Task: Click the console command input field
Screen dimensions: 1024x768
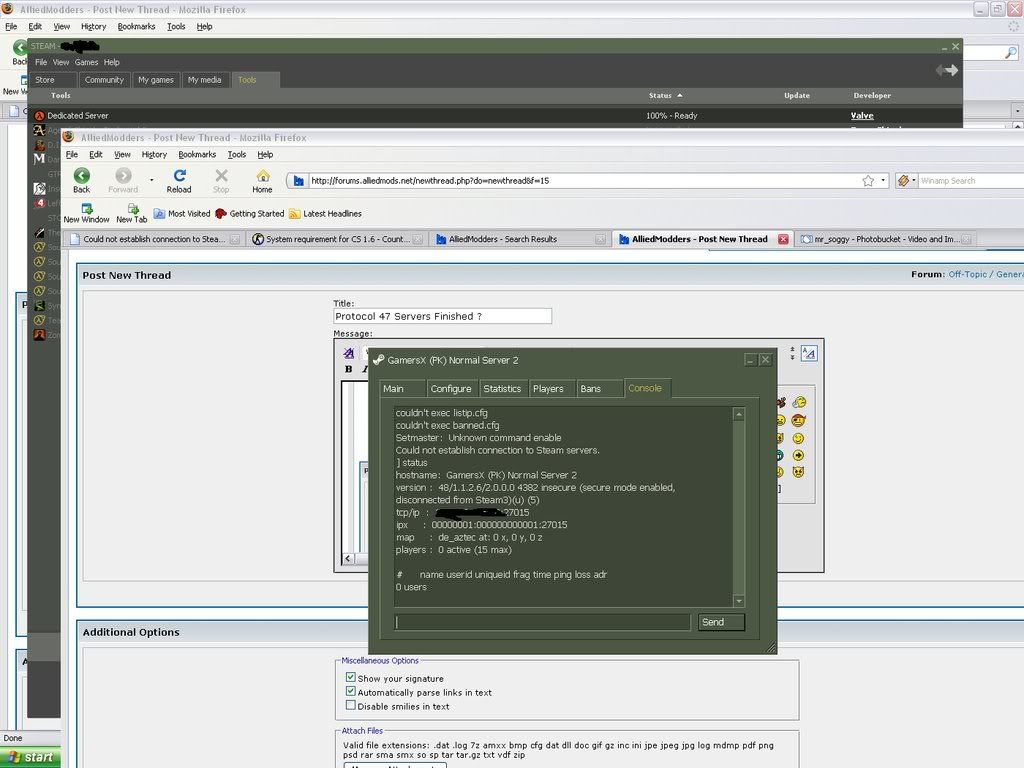Action: coord(543,622)
